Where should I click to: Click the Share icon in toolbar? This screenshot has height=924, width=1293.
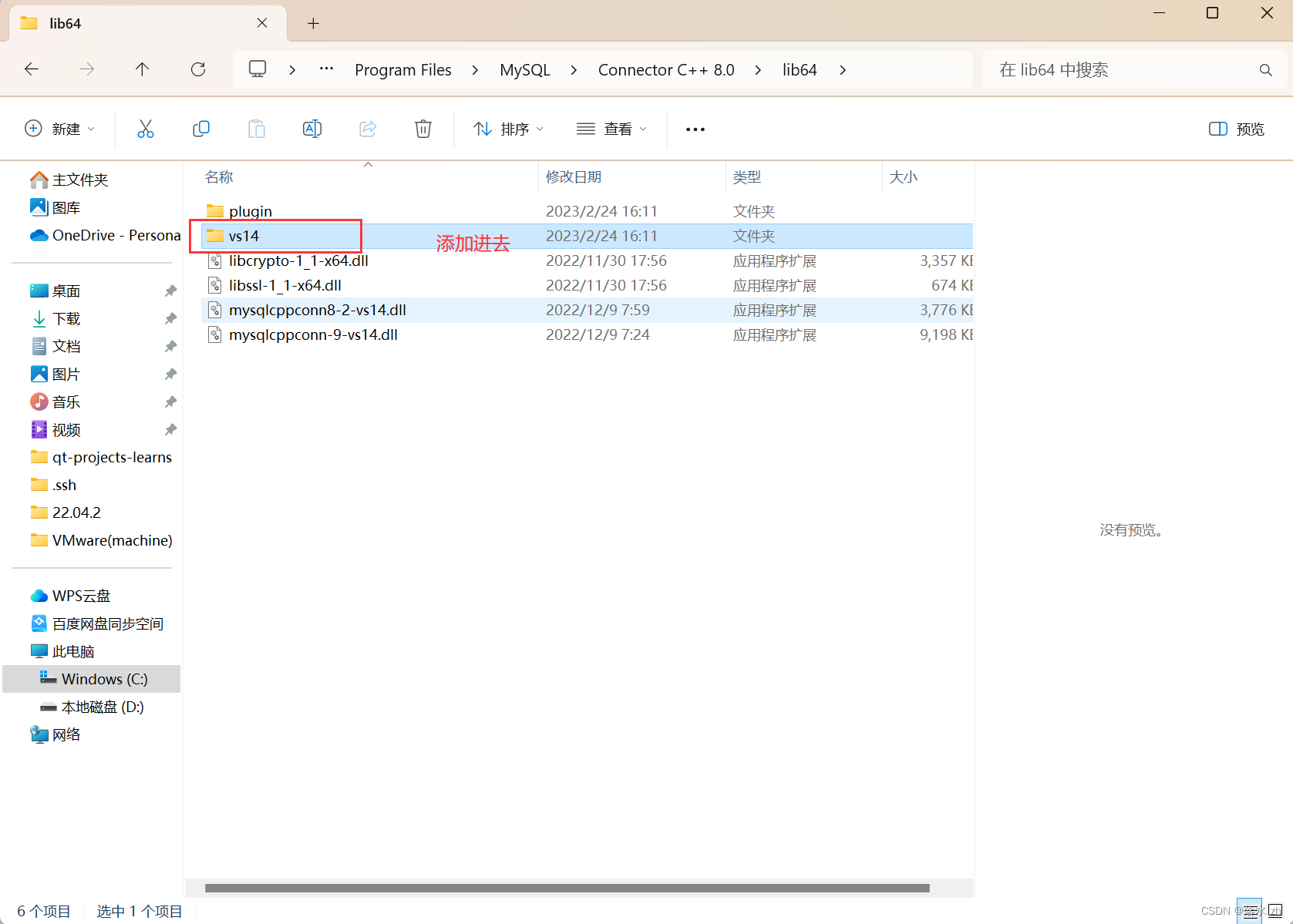tap(368, 129)
